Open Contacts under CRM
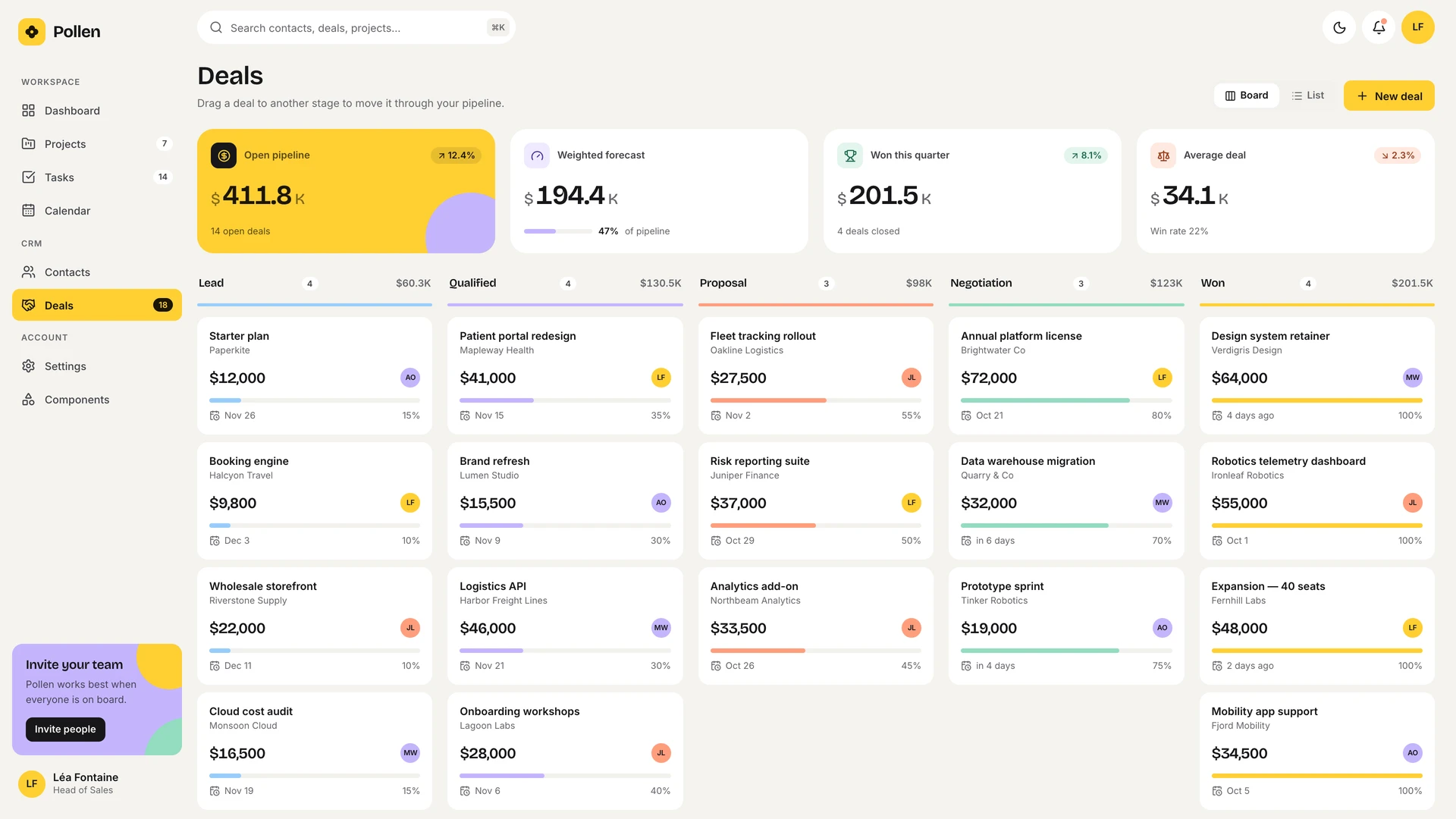Viewport: 1456px width, 819px height. coord(97,272)
